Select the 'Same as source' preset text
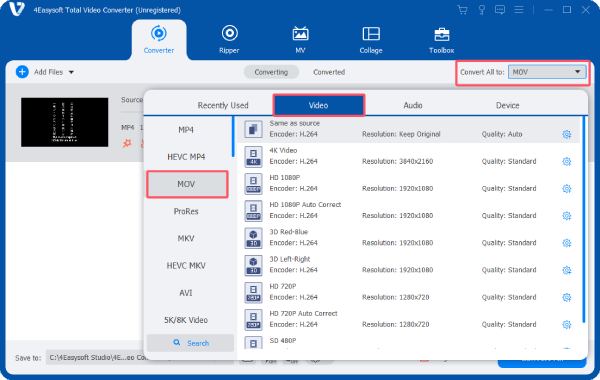The image size is (600, 380). (x=295, y=123)
